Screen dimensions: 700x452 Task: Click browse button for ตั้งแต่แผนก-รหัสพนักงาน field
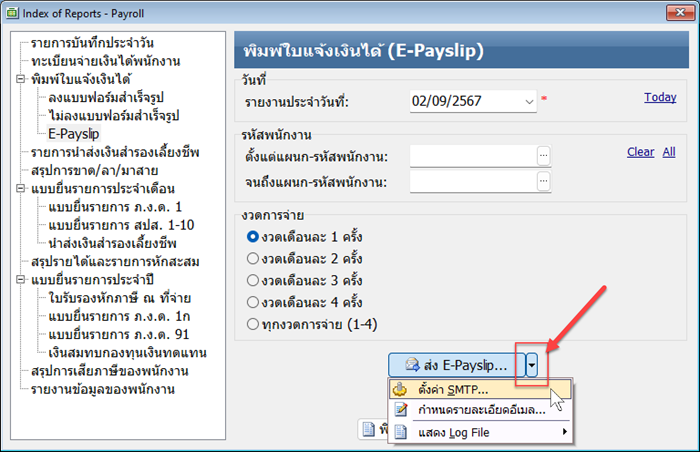pos(543,155)
